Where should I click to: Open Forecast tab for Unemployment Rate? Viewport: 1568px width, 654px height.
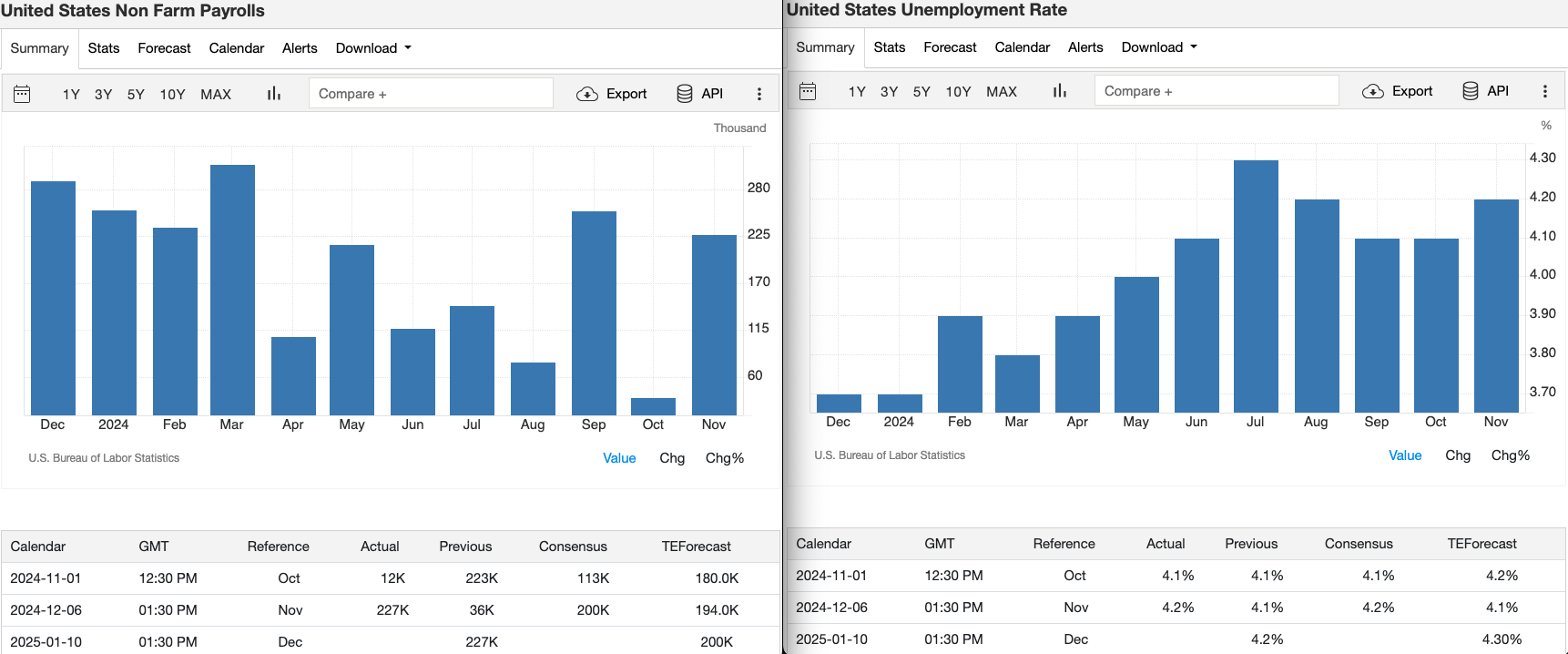950,47
